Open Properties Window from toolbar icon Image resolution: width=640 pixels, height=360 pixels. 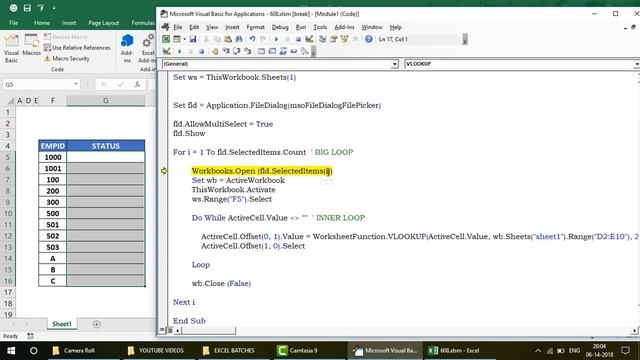pos(333,39)
